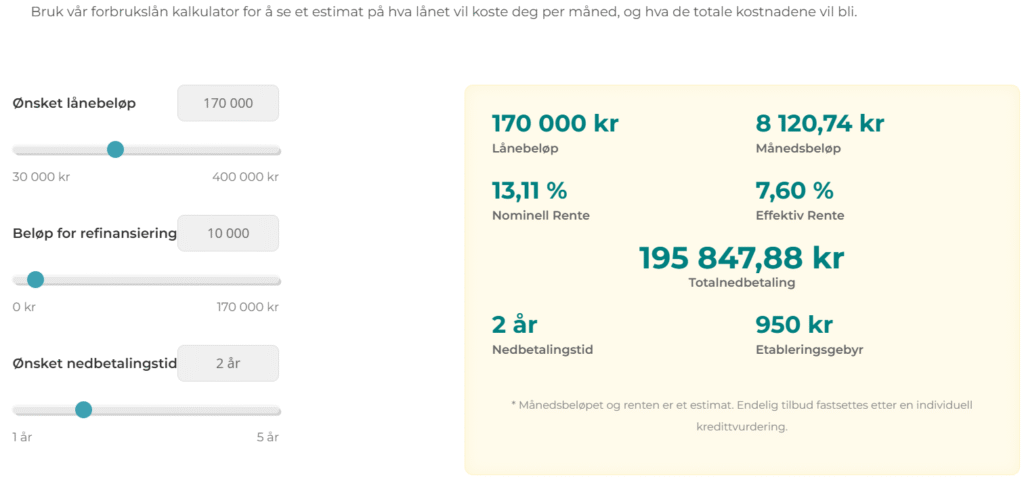Click the loan amount slider handle

click(x=115, y=150)
